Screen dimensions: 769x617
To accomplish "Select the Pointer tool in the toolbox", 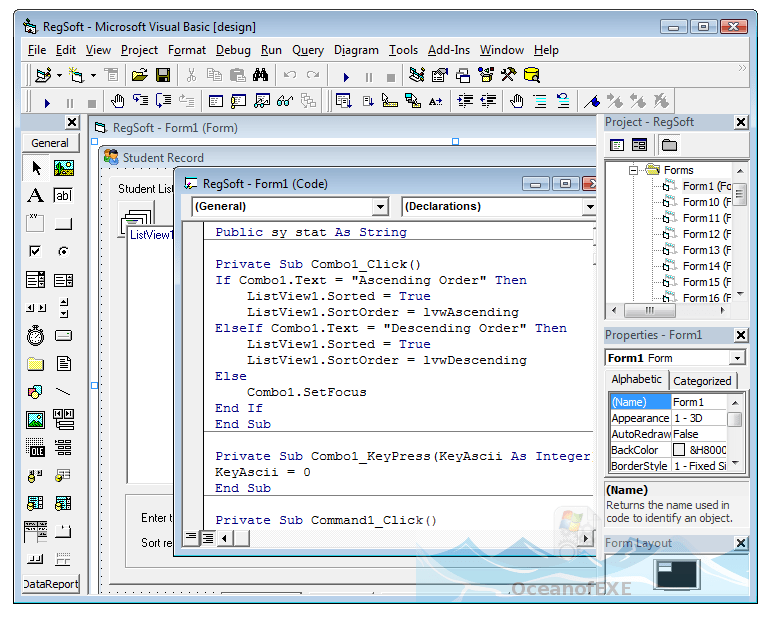I will coord(35,168).
